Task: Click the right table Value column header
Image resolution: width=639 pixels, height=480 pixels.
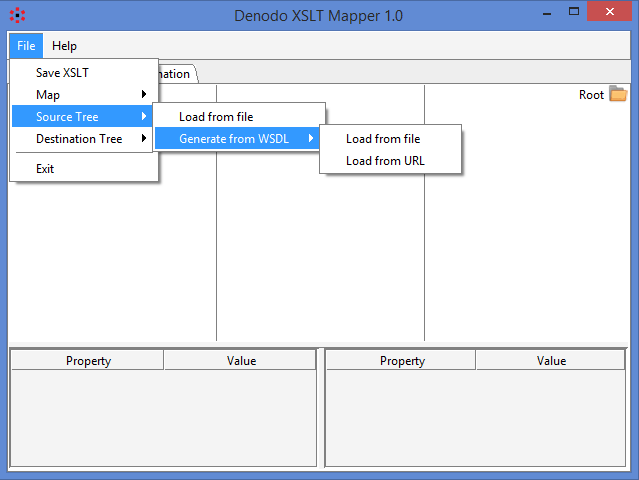Action: (x=551, y=361)
